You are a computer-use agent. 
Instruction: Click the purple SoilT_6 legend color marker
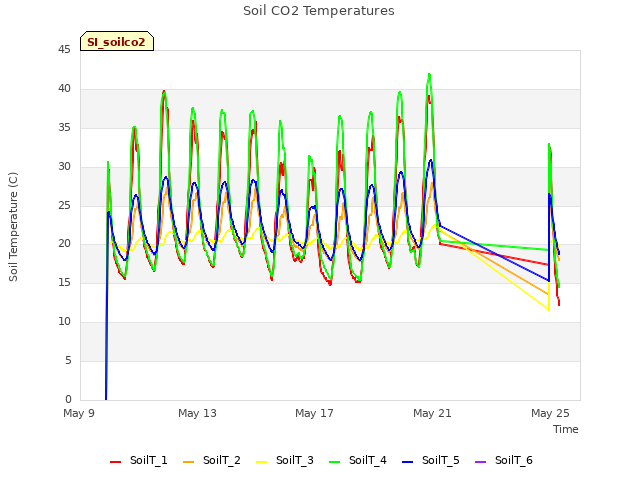point(481,462)
